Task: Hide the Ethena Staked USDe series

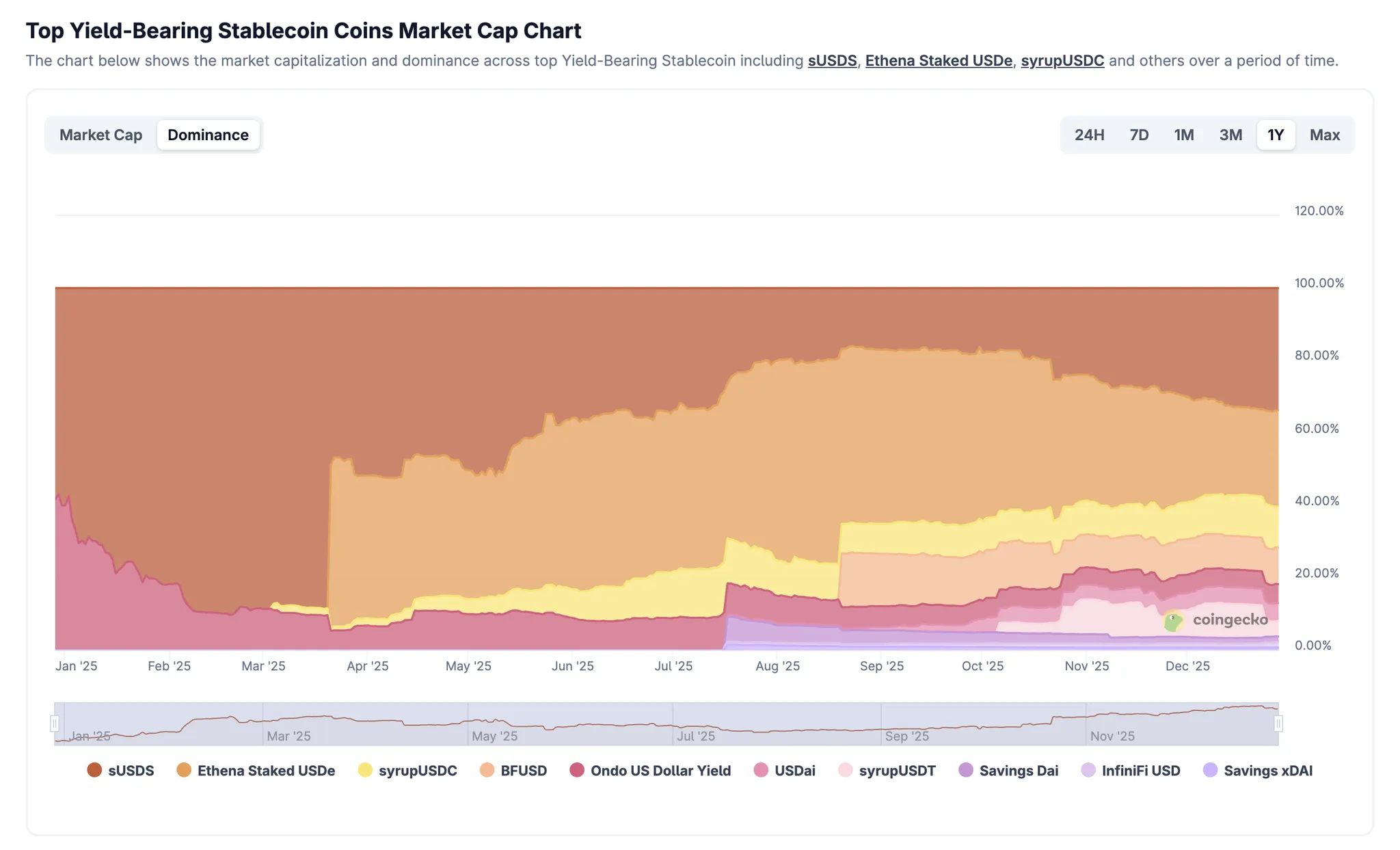Action: click(254, 770)
